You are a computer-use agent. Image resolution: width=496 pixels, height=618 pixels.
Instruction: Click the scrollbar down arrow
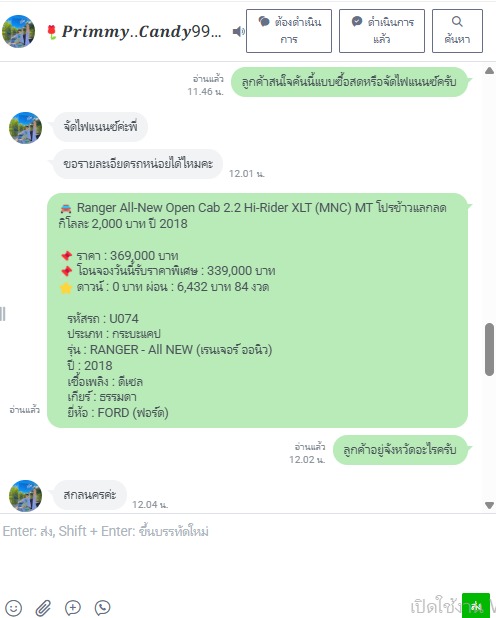pyautogui.click(x=489, y=505)
